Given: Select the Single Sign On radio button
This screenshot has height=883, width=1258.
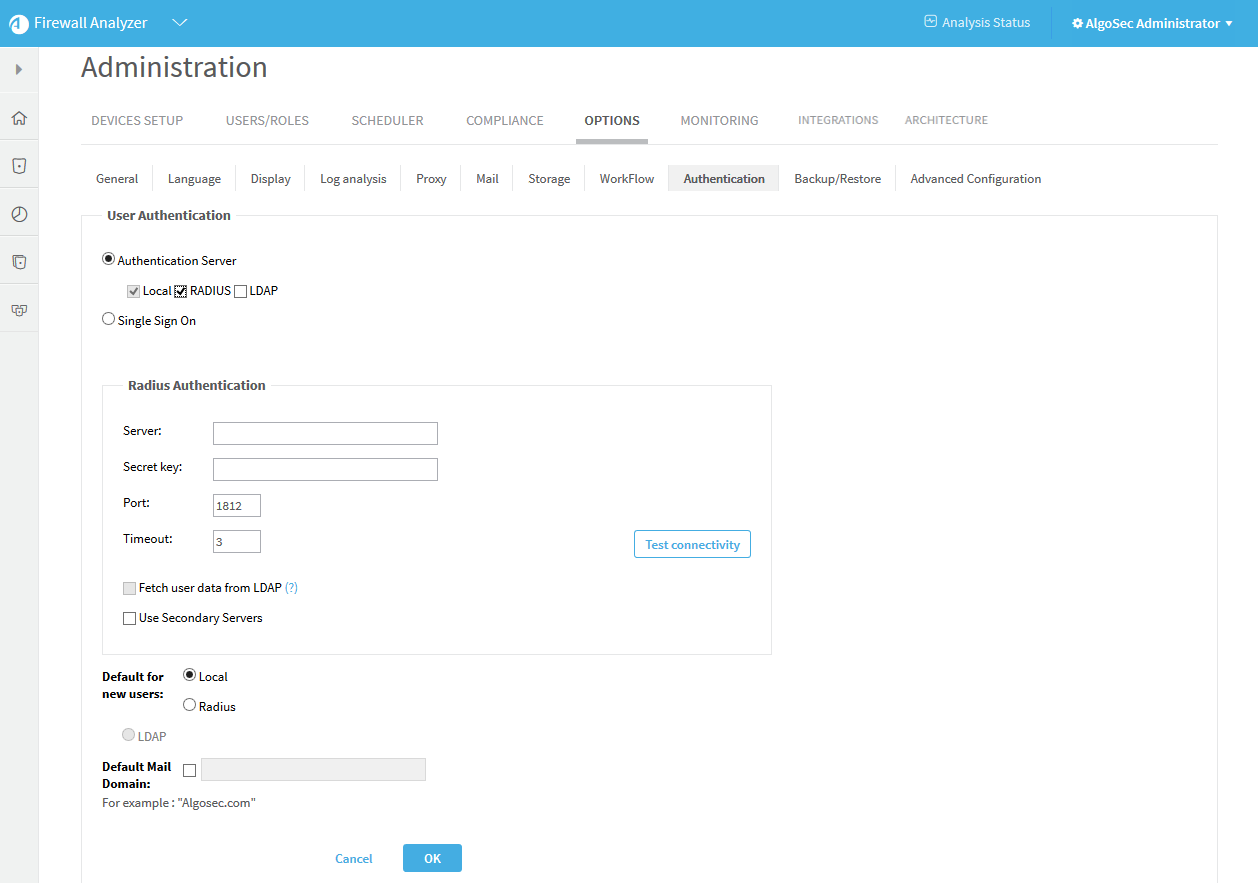Looking at the screenshot, I should click(x=108, y=320).
